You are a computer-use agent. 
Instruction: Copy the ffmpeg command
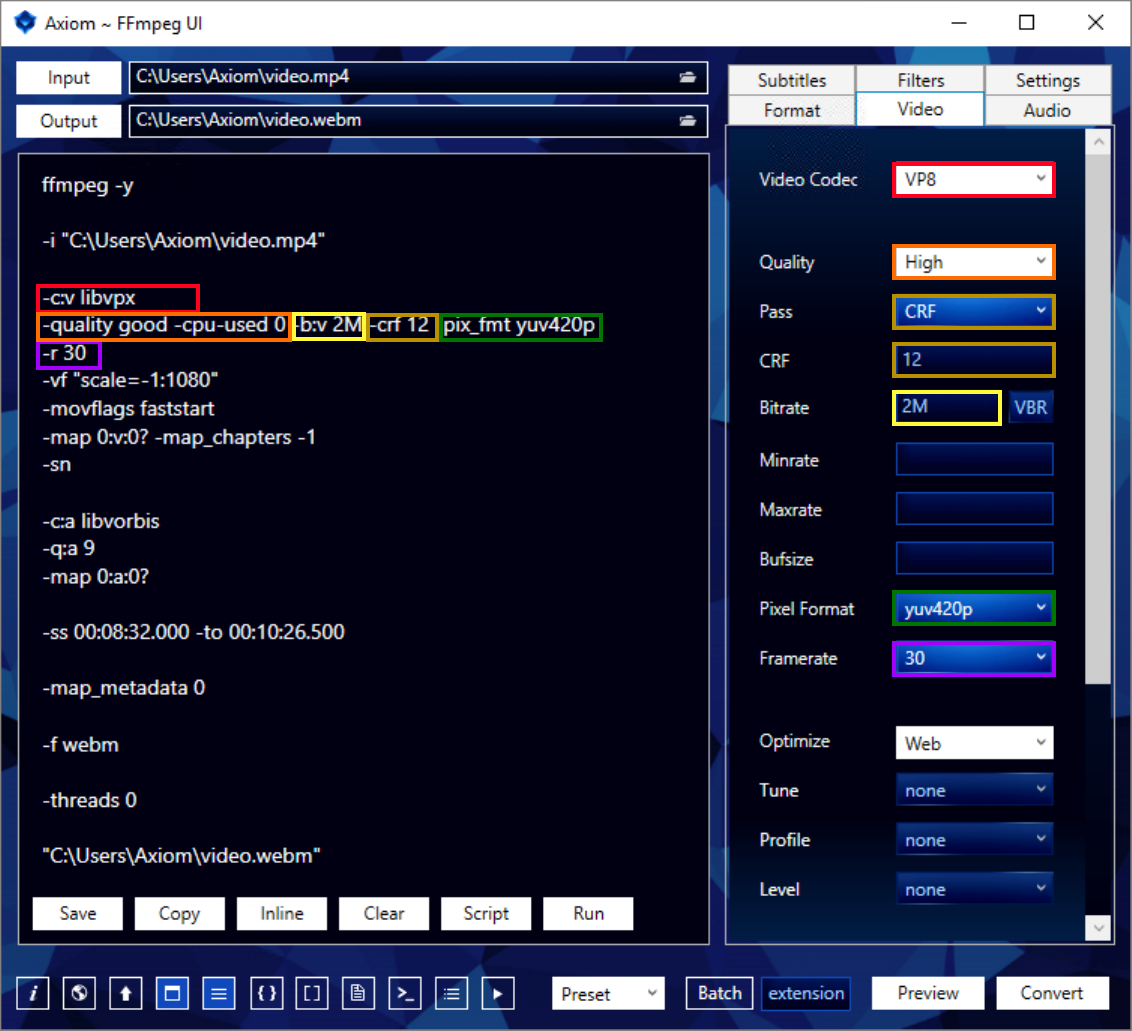point(180,913)
